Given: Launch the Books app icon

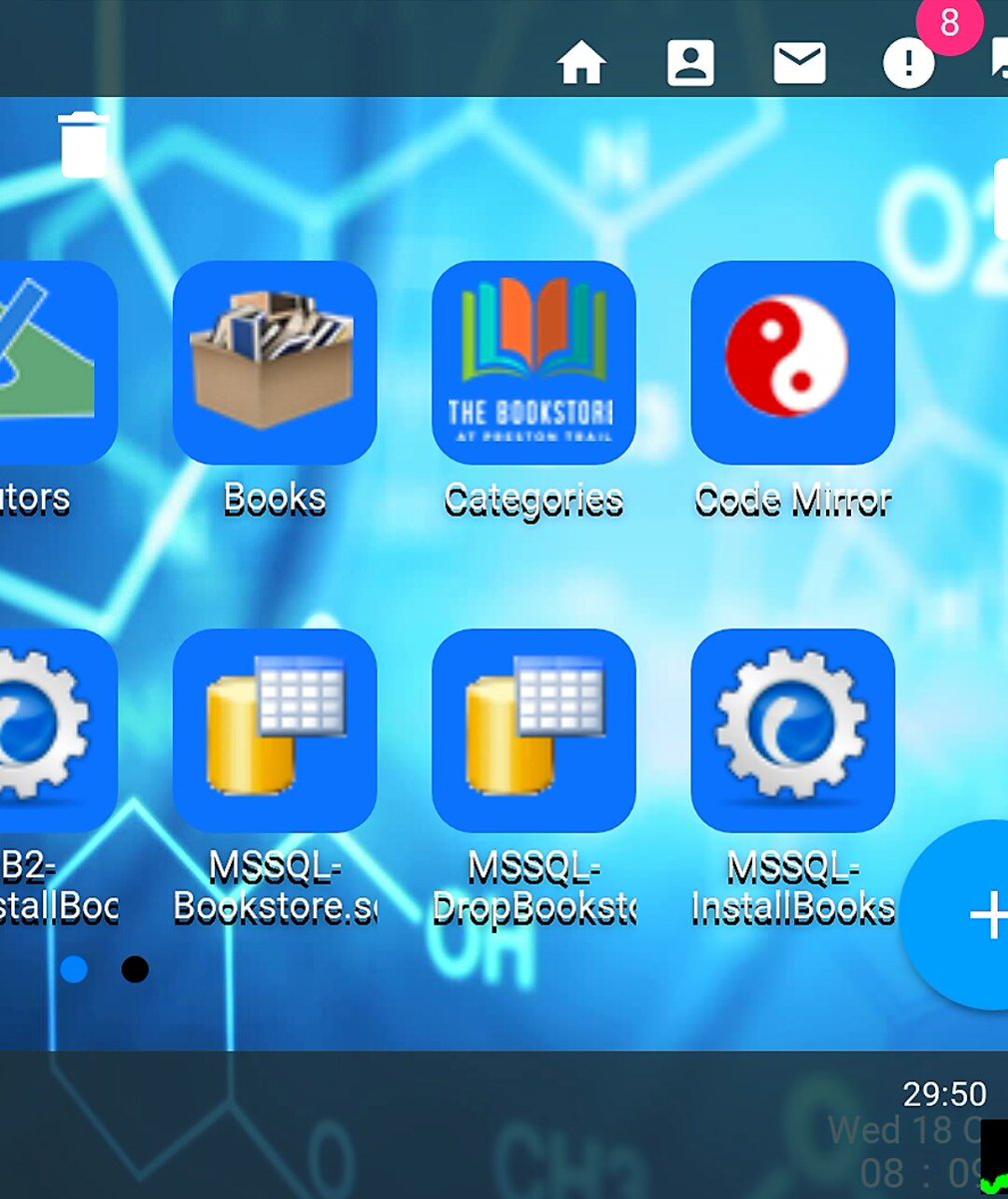Looking at the screenshot, I should (275, 363).
